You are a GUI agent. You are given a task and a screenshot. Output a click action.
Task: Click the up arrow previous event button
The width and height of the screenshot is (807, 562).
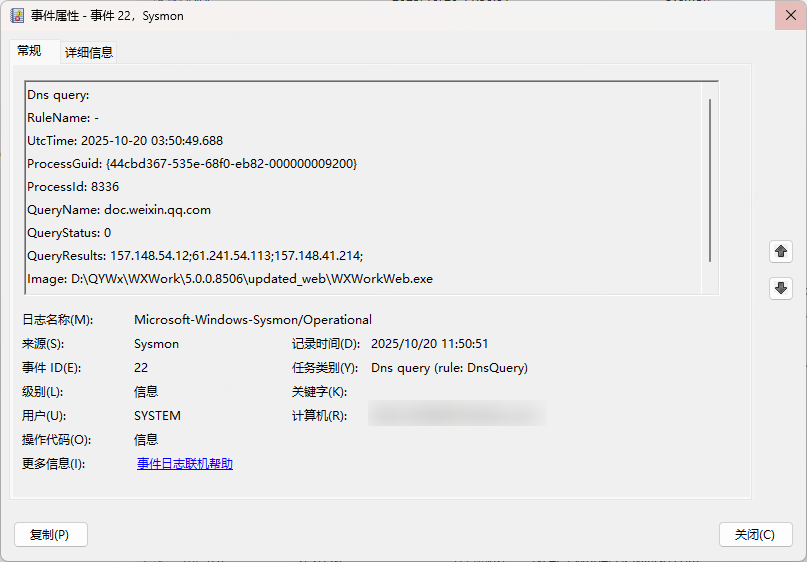coord(781,251)
